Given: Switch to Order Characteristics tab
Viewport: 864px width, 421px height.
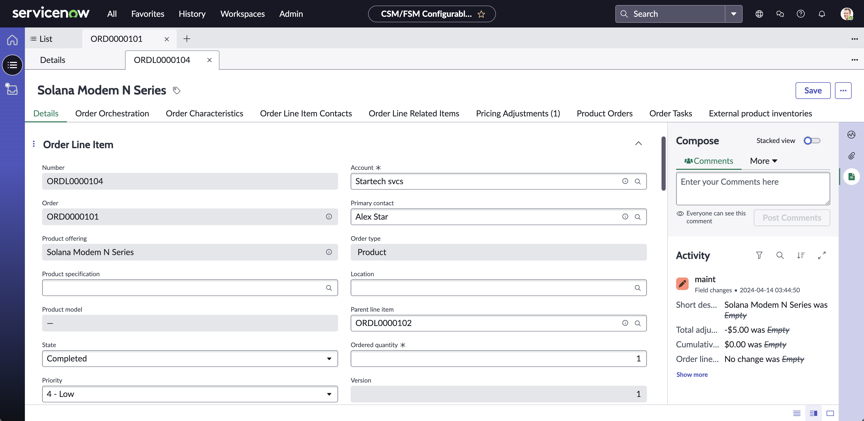Looking at the screenshot, I should tap(204, 114).
